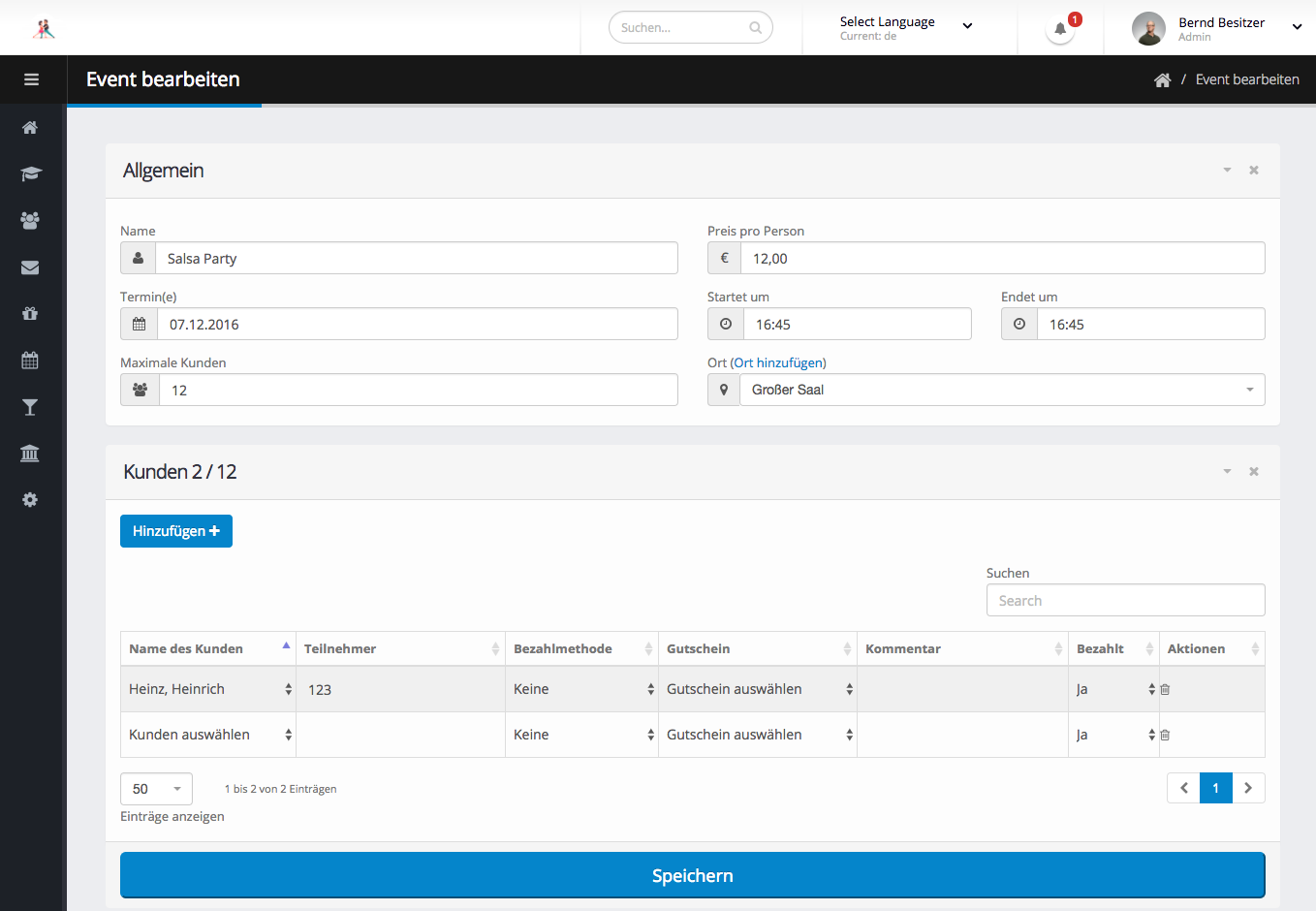Screen dimensions: 1316x911
Task: Click the Speichern button
Action: coord(693,875)
